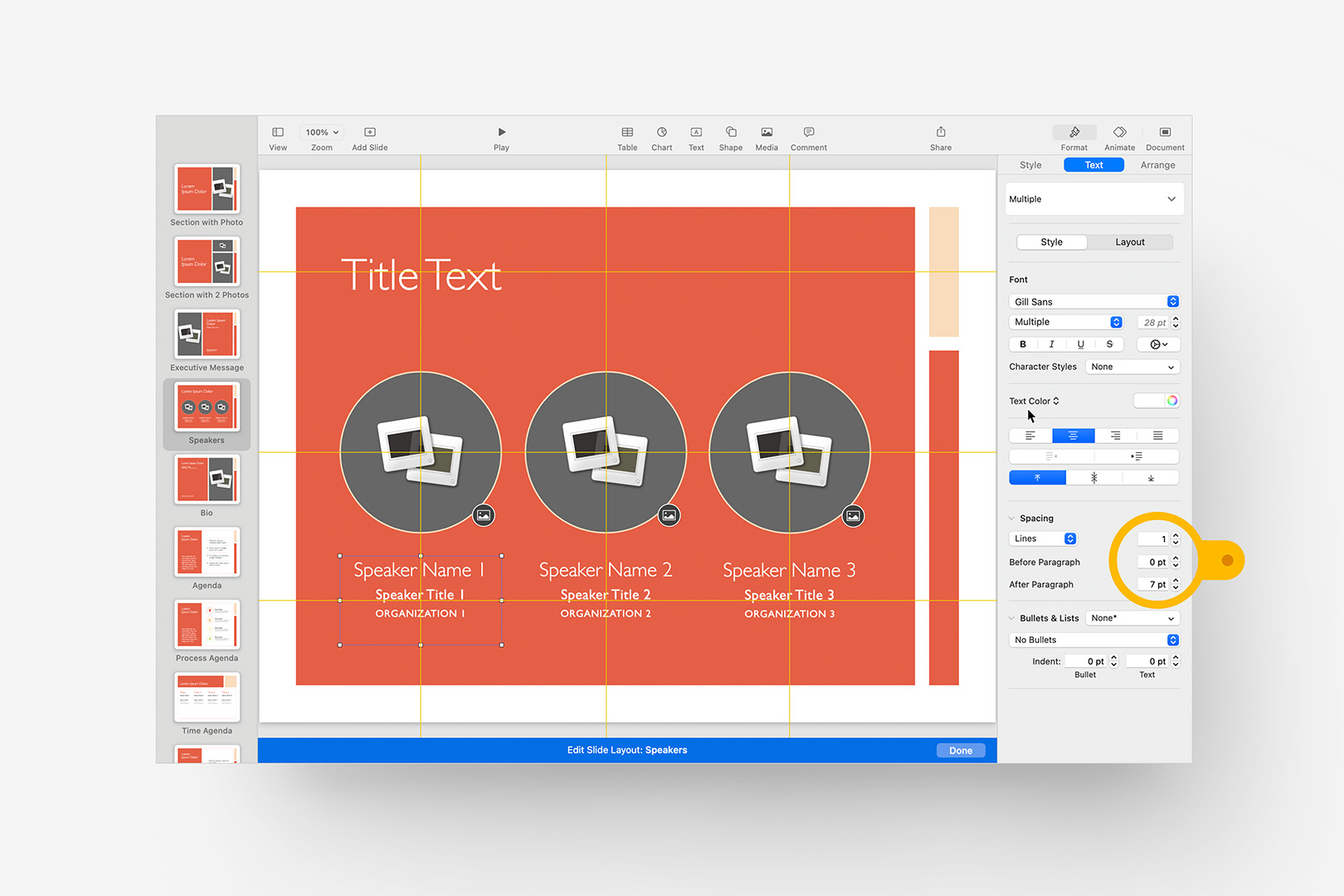Switch to the Arrange tab
Image resolution: width=1344 pixels, height=896 pixels.
click(1157, 164)
